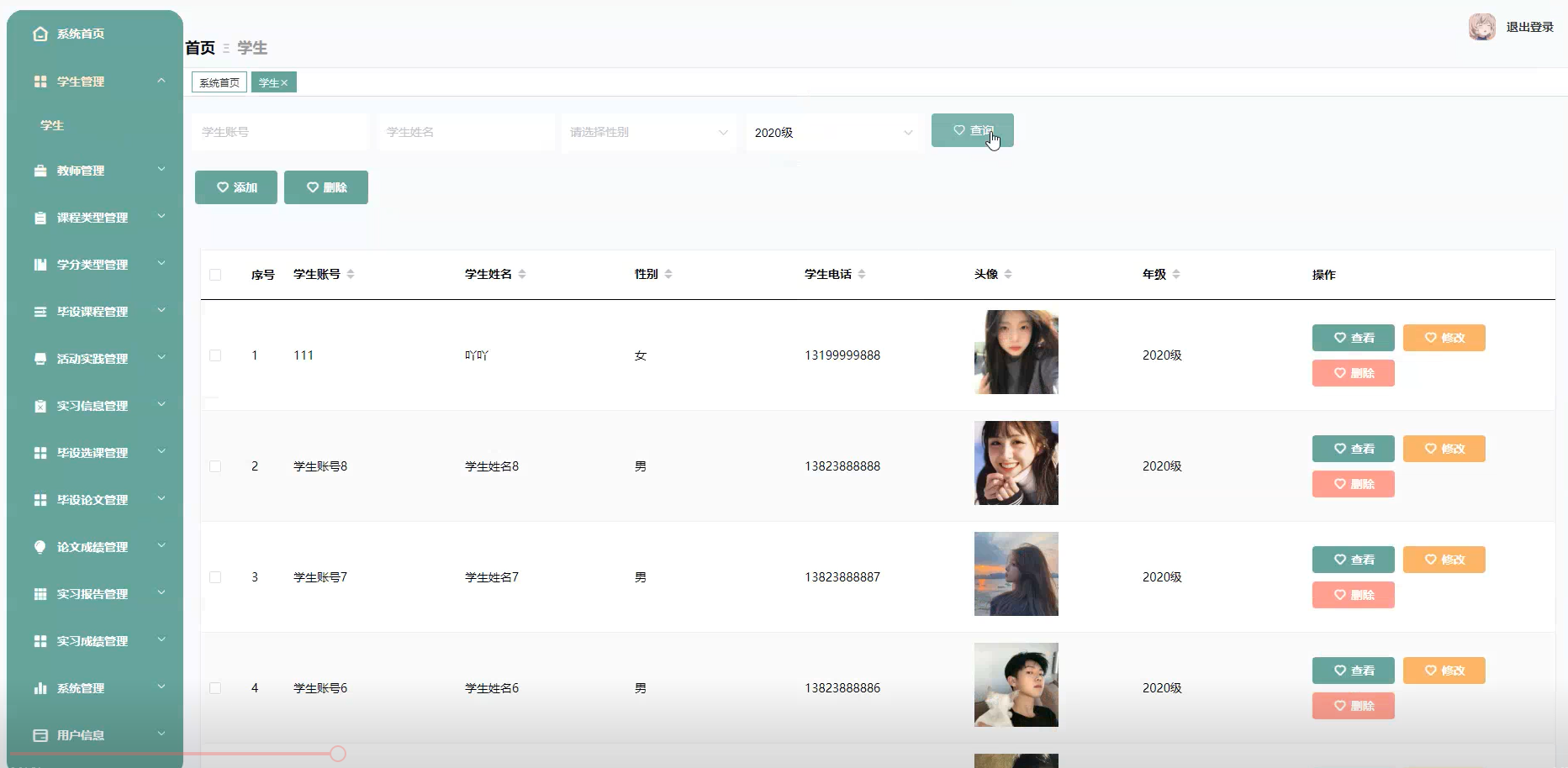Sort by 学生电话 column arrows
1568x768 pixels.
862,274
